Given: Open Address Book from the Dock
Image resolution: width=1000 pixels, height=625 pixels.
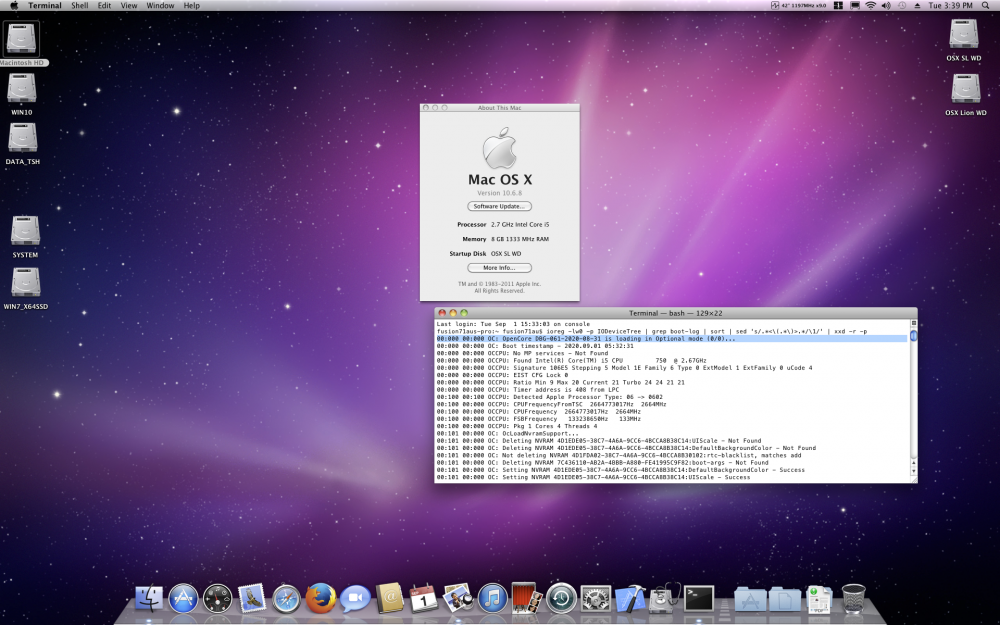Looking at the screenshot, I should [x=390, y=599].
